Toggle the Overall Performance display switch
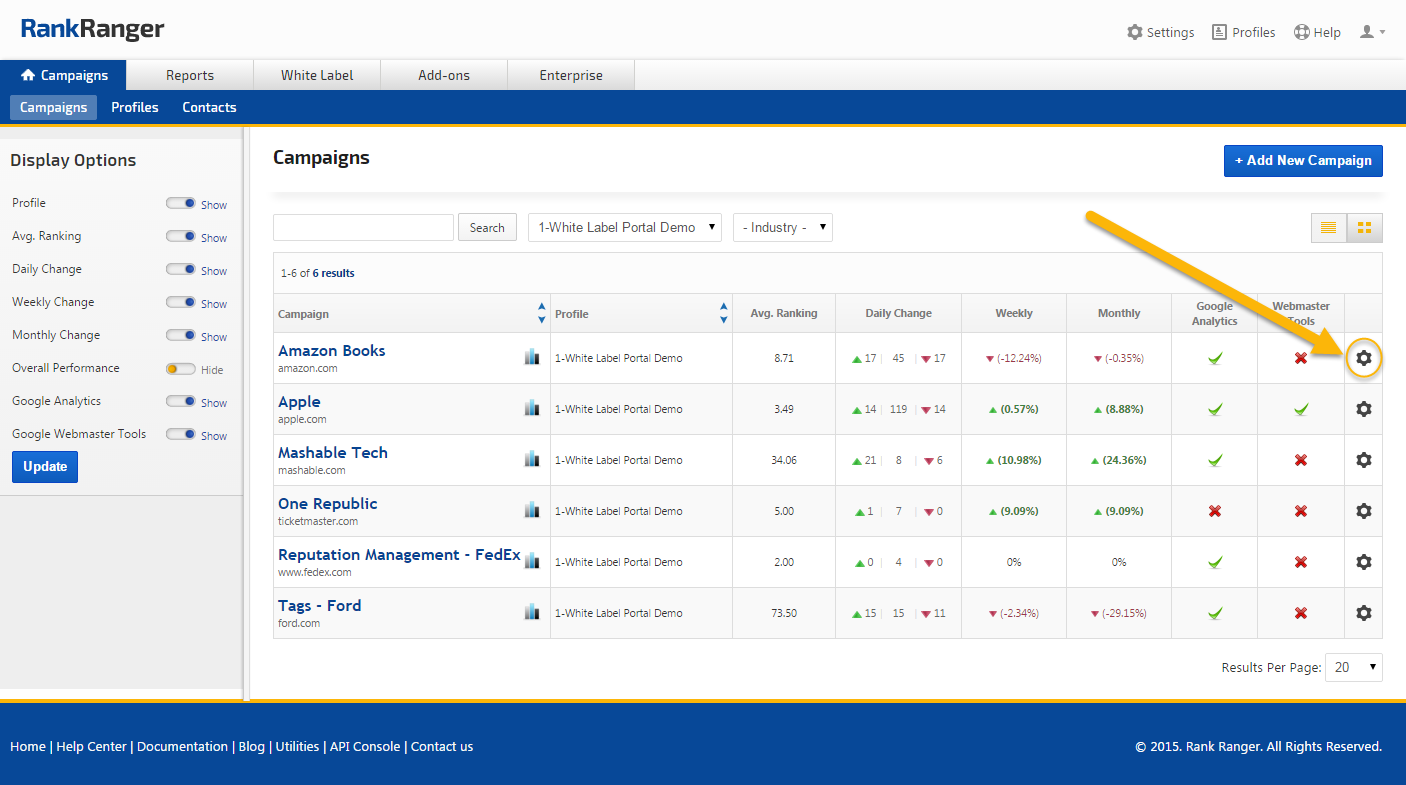 click(180, 369)
